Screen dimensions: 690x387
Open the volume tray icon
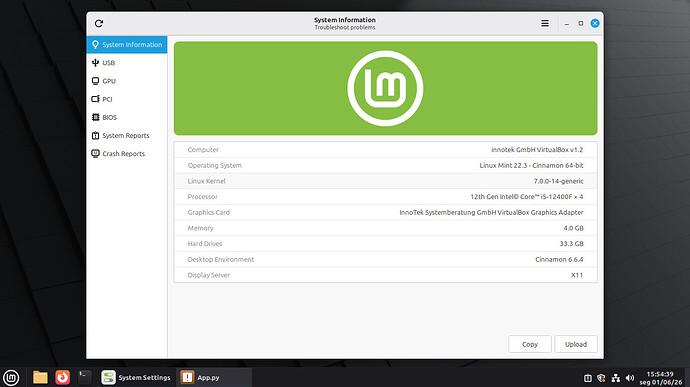point(630,378)
